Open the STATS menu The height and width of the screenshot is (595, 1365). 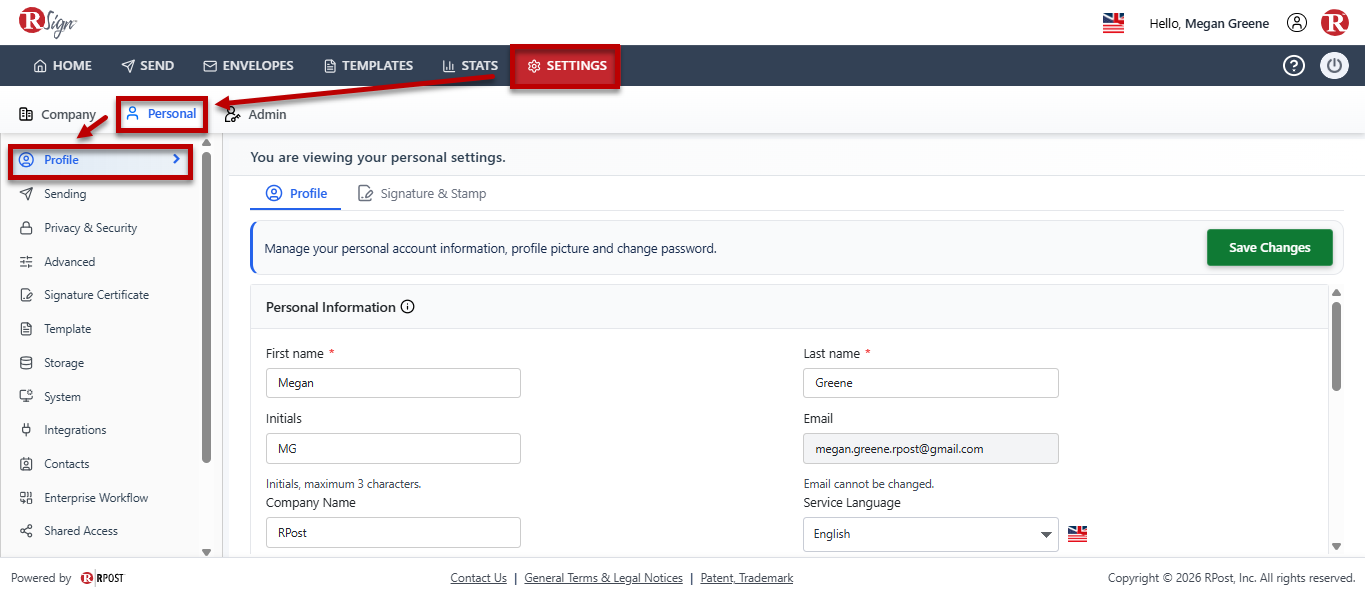(x=470, y=66)
